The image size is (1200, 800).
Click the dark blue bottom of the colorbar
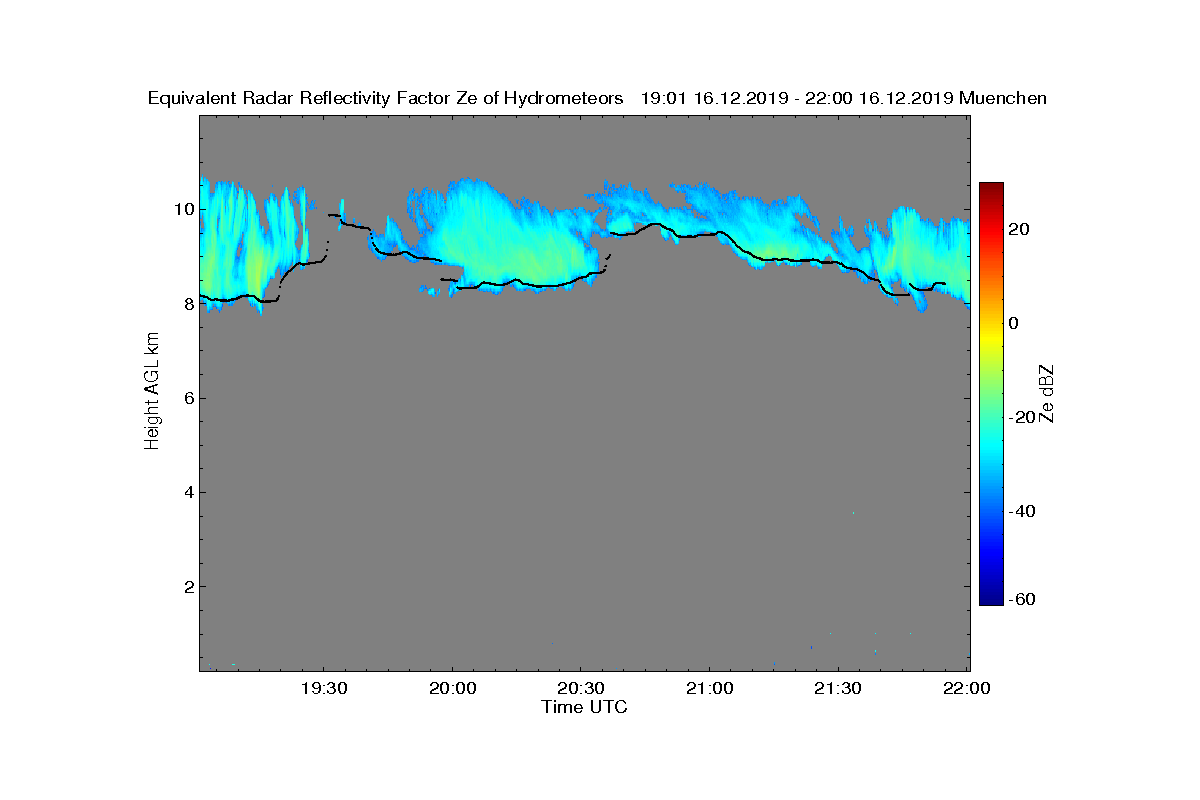tap(991, 600)
